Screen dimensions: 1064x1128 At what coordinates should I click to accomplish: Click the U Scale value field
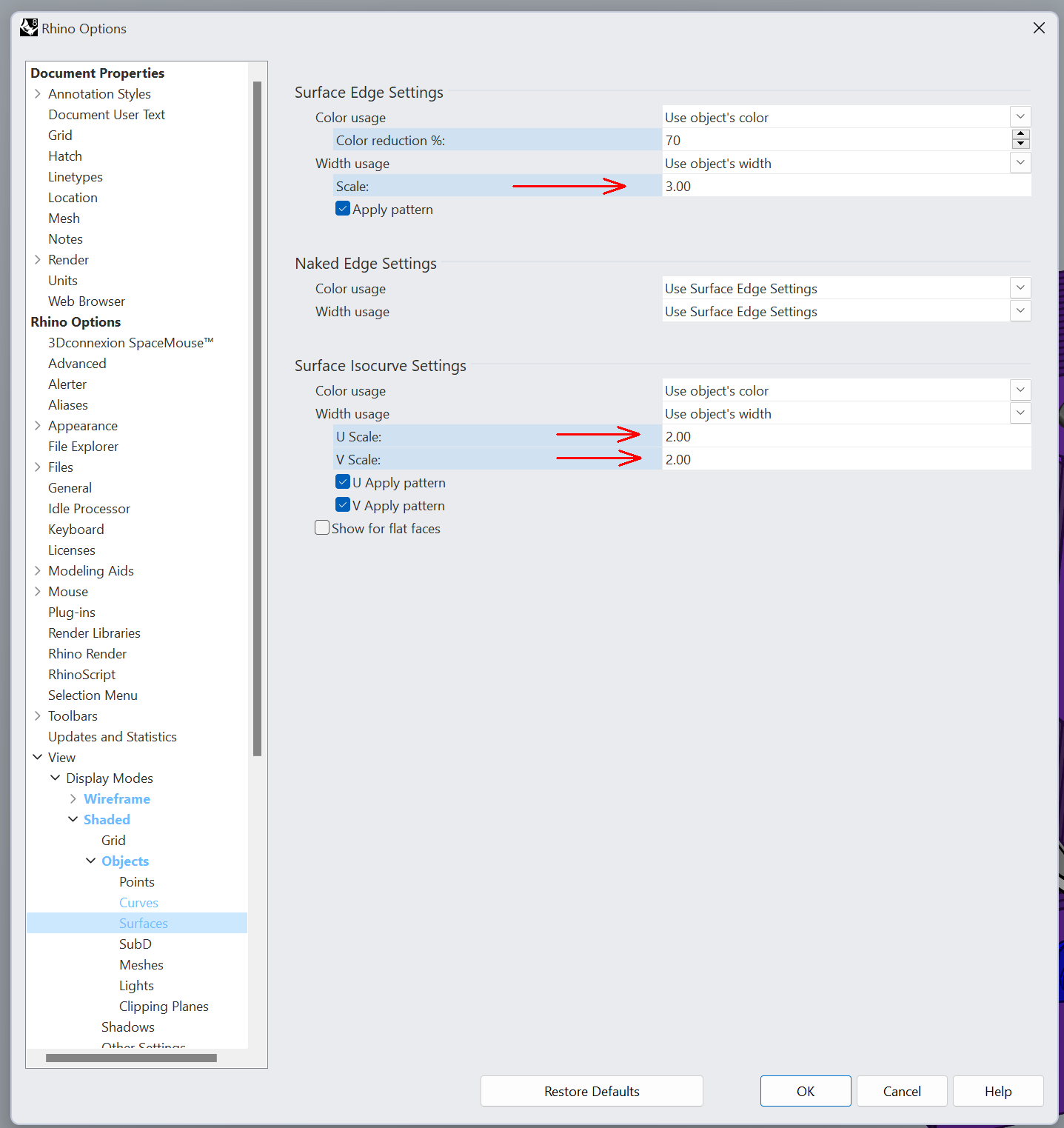click(x=846, y=436)
